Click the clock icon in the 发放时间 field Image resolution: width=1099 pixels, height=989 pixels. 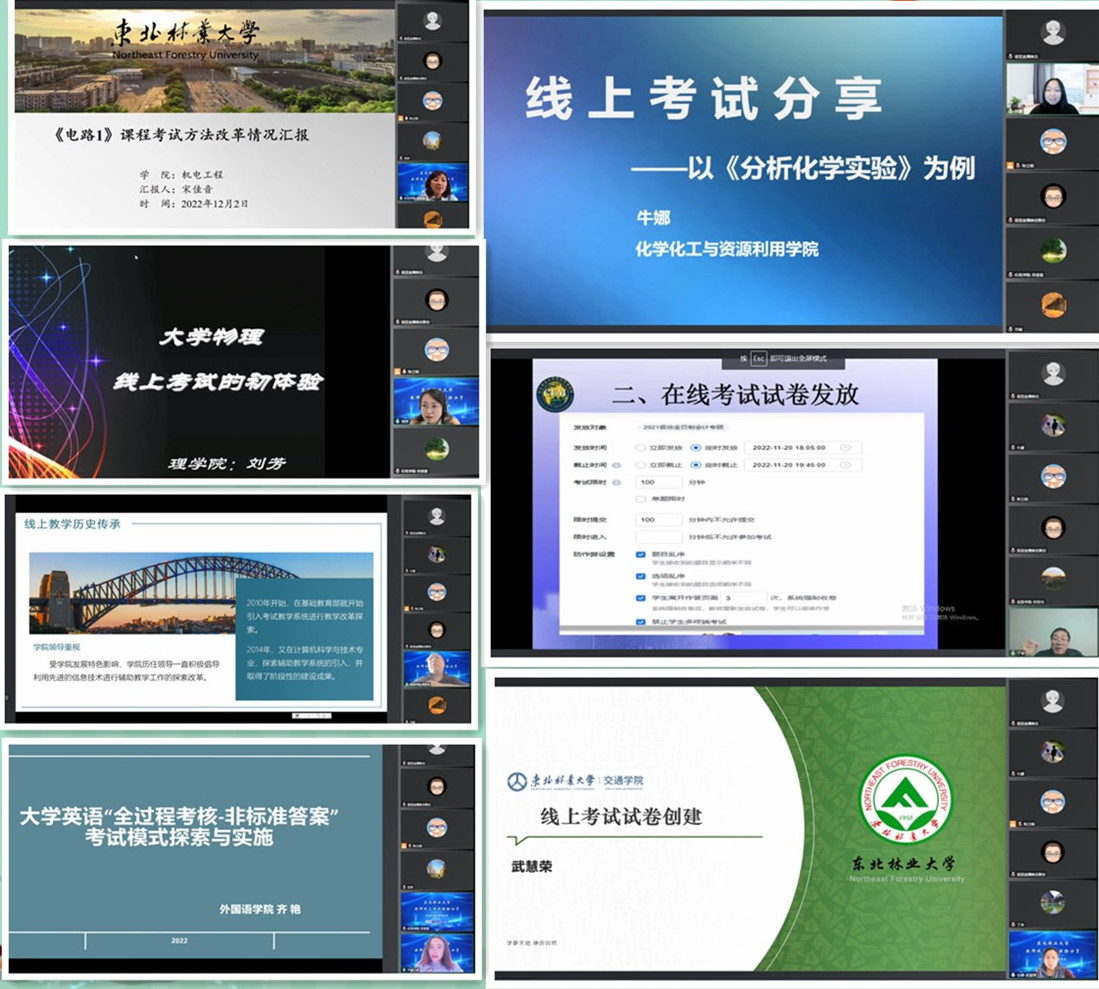[846, 447]
